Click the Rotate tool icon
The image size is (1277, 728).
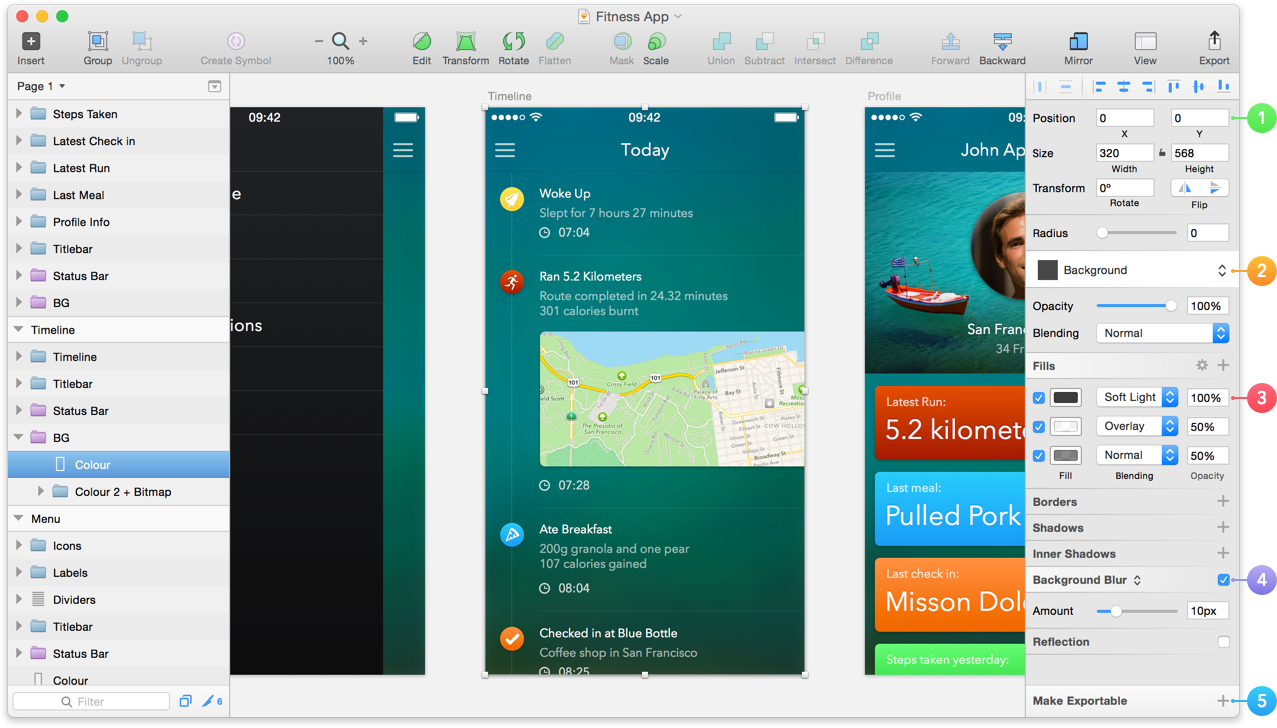513,42
